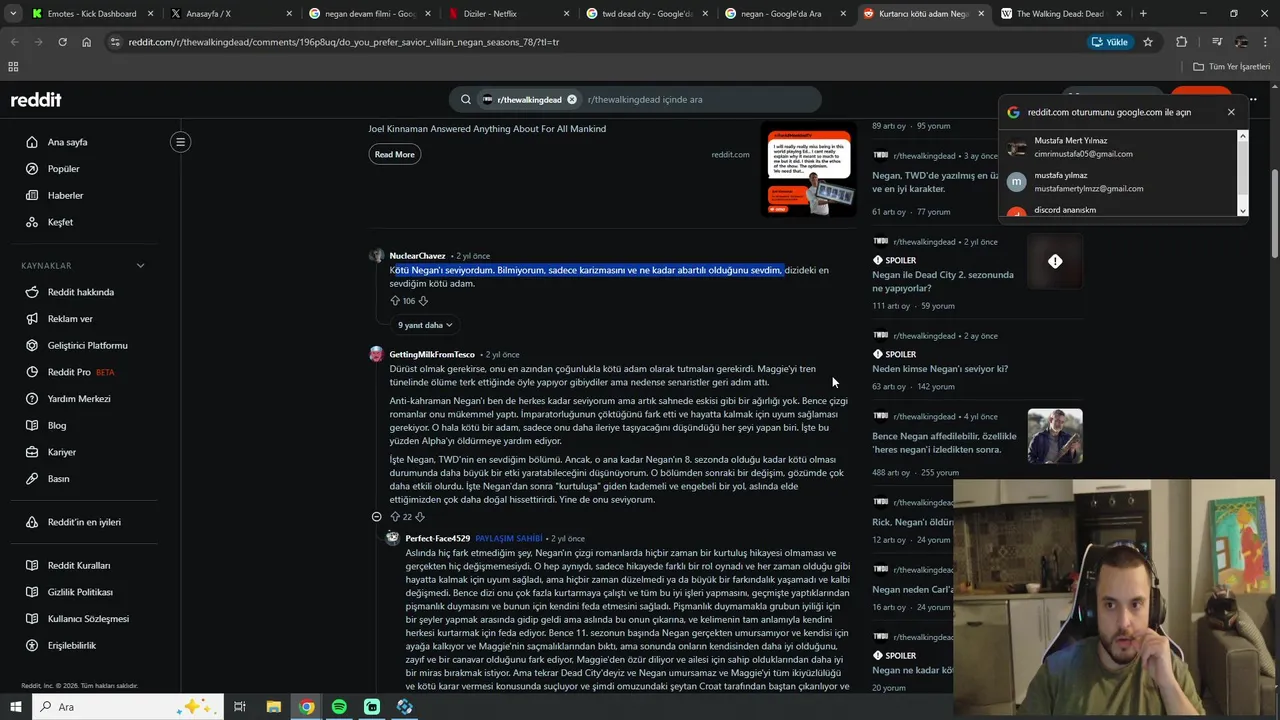The width and height of the screenshot is (1280, 720).
Task: Open Gizlilik Politikası link
Action: pyautogui.click(x=80, y=592)
